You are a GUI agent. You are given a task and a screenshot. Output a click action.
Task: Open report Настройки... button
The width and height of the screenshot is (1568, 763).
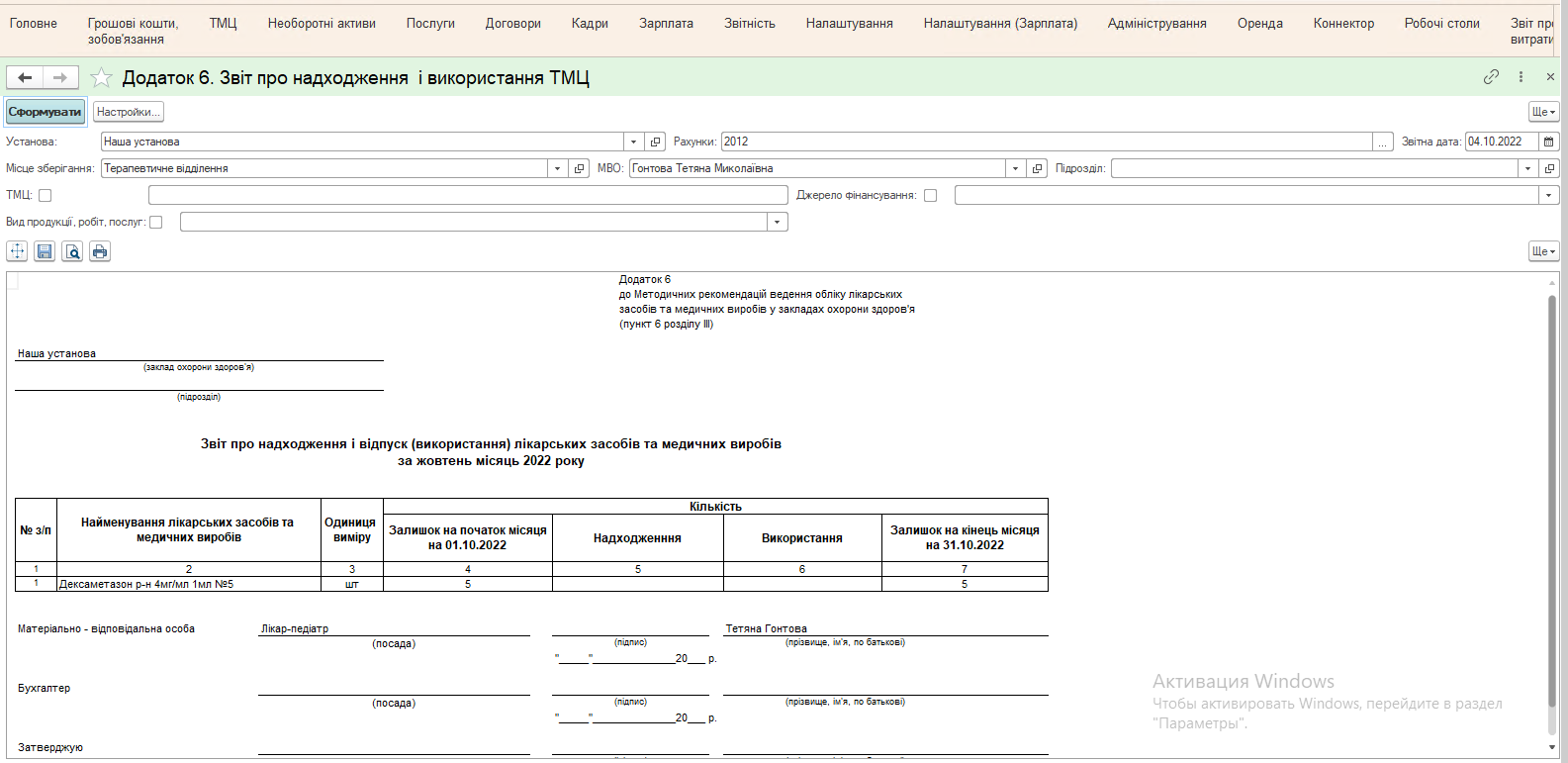[x=128, y=112]
